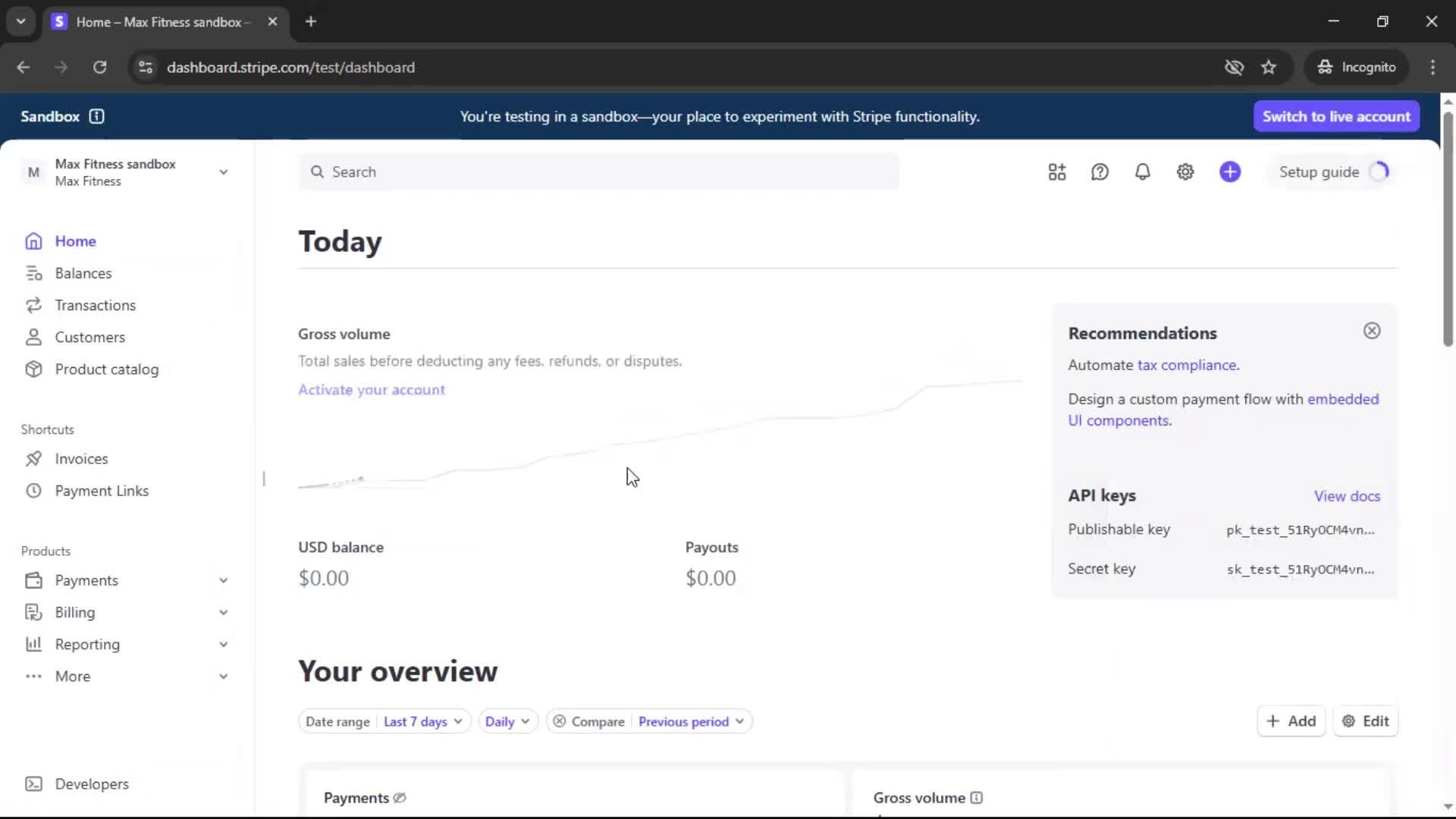Go to Home in sidebar

[75, 241]
